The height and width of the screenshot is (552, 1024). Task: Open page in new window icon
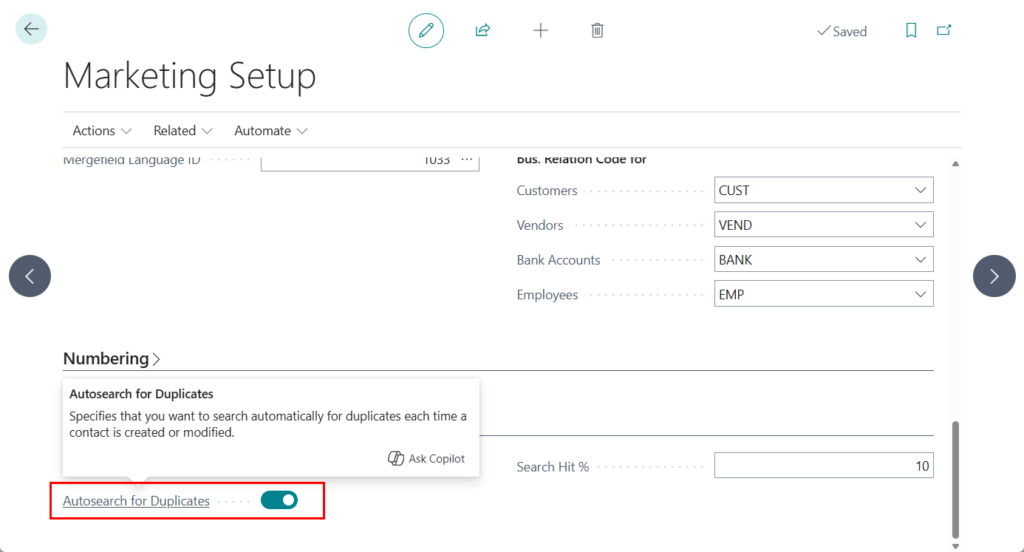944,31
